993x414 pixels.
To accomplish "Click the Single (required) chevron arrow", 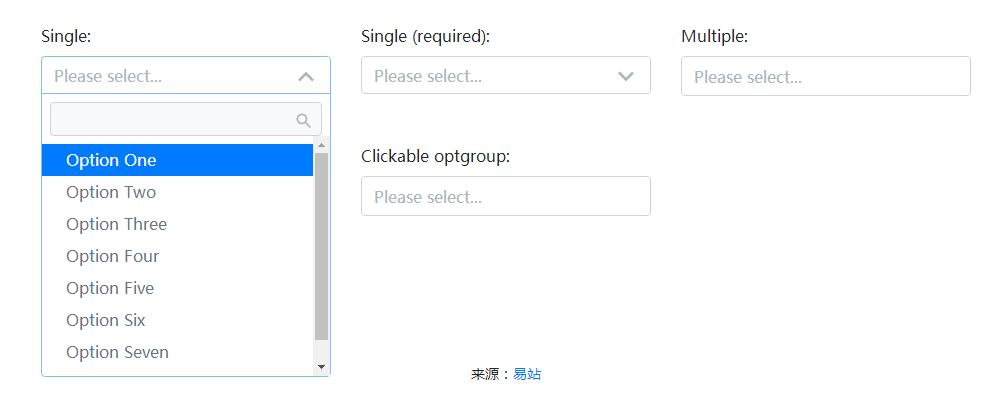I will click(626, 76).
